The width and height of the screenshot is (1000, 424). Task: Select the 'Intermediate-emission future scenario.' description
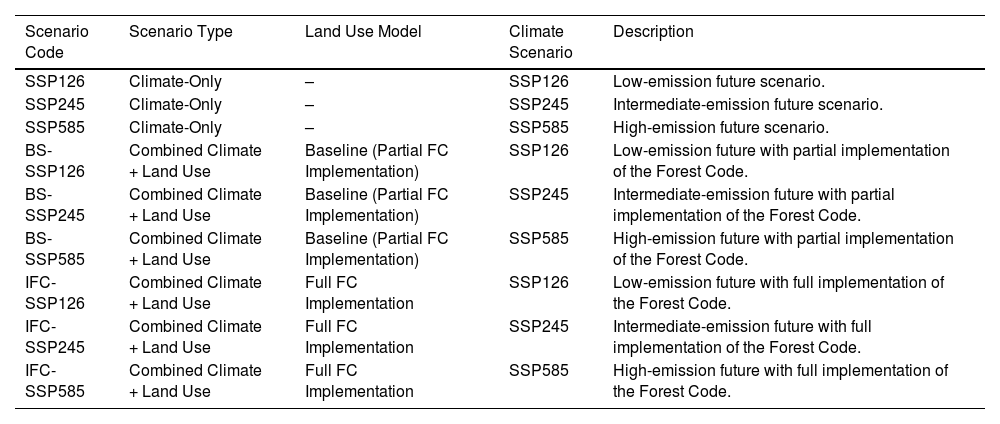pos(747,105)
